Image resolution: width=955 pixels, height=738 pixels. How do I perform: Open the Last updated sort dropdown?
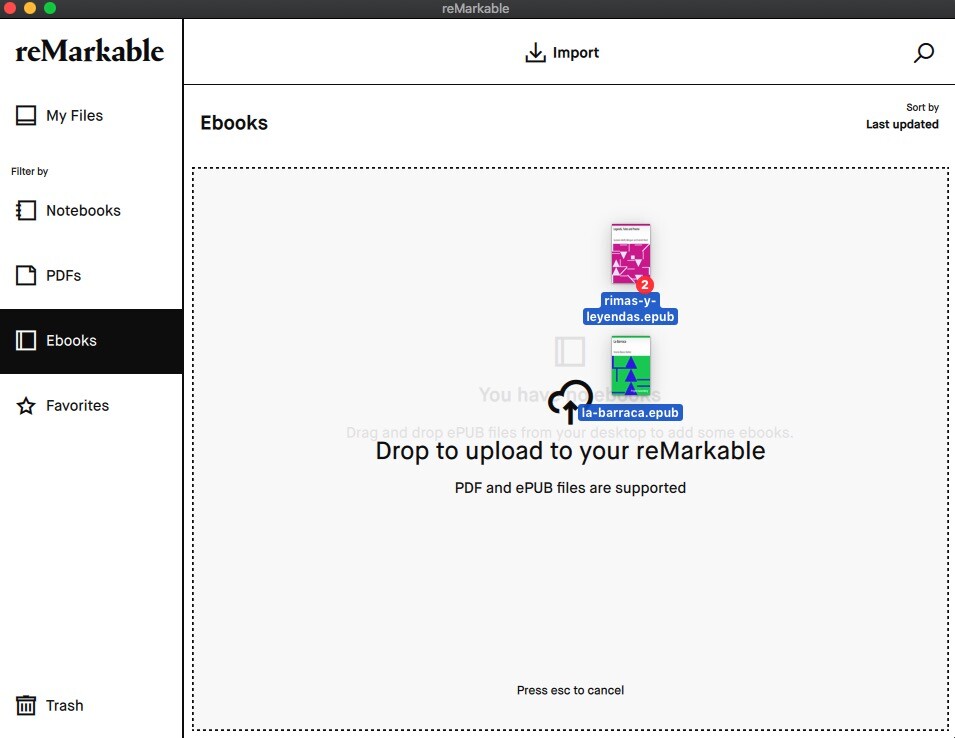point(901,124)
